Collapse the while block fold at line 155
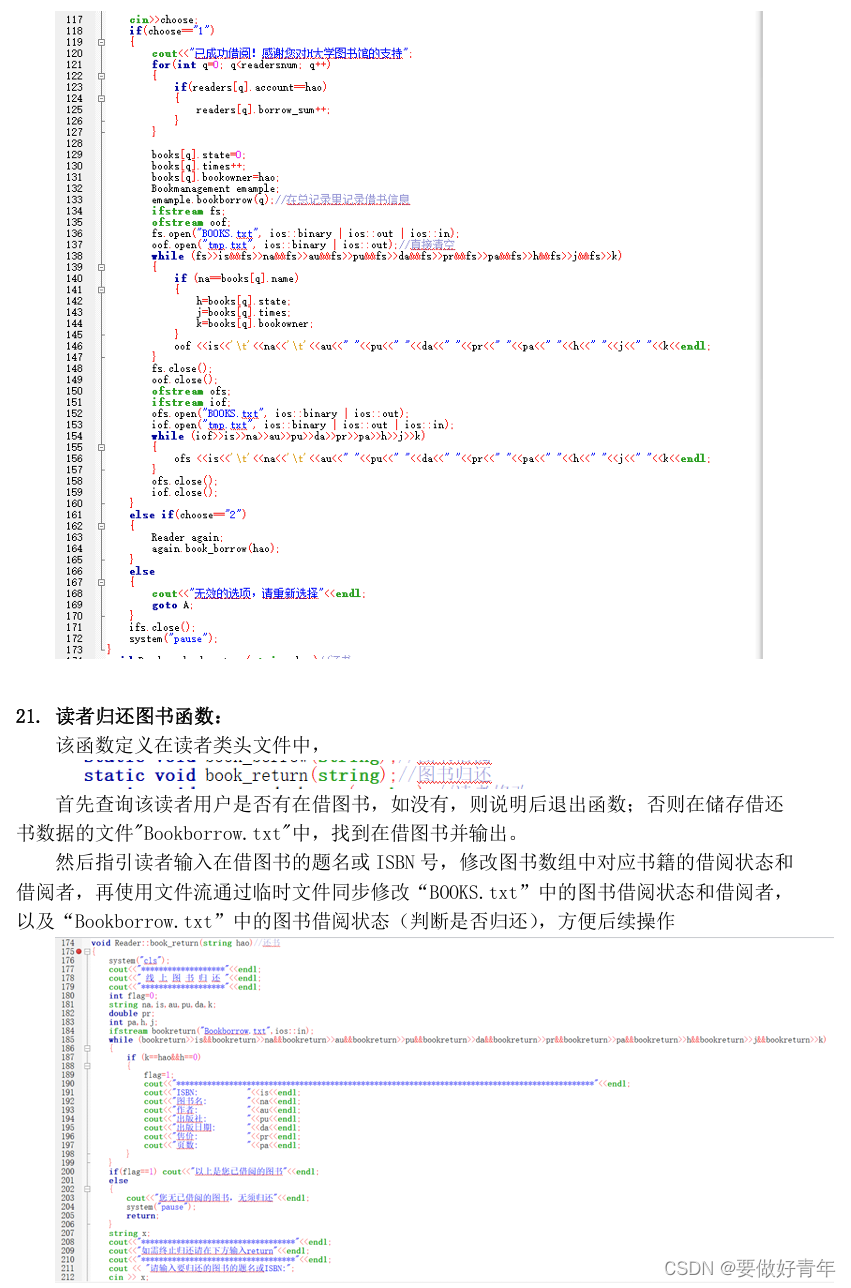The width and height of the screenshot is (851, 1288). 101,447
